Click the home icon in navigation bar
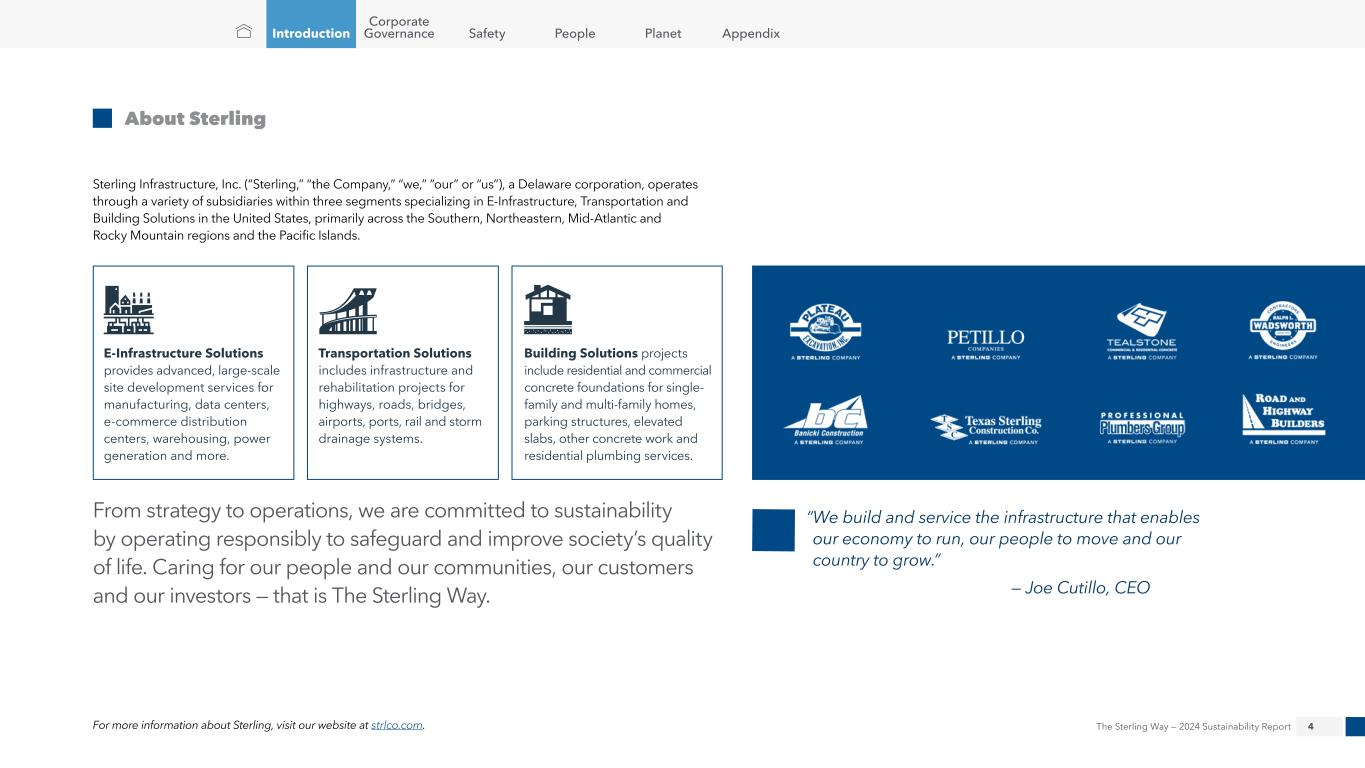The image size is (1365, 768). (243, 32)
